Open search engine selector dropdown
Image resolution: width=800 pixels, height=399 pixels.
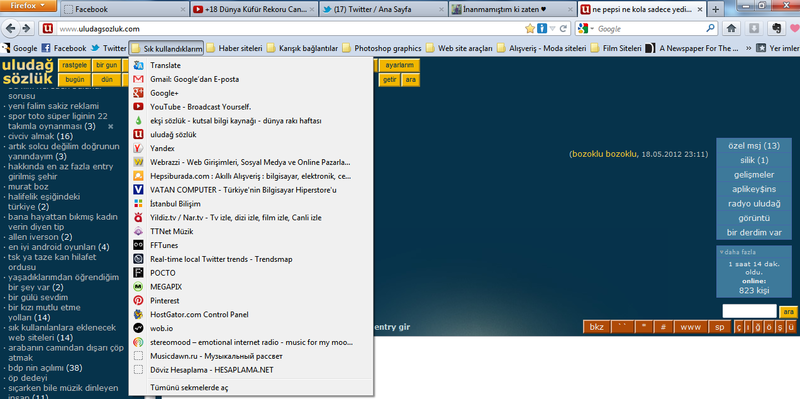tap(586, 29)
